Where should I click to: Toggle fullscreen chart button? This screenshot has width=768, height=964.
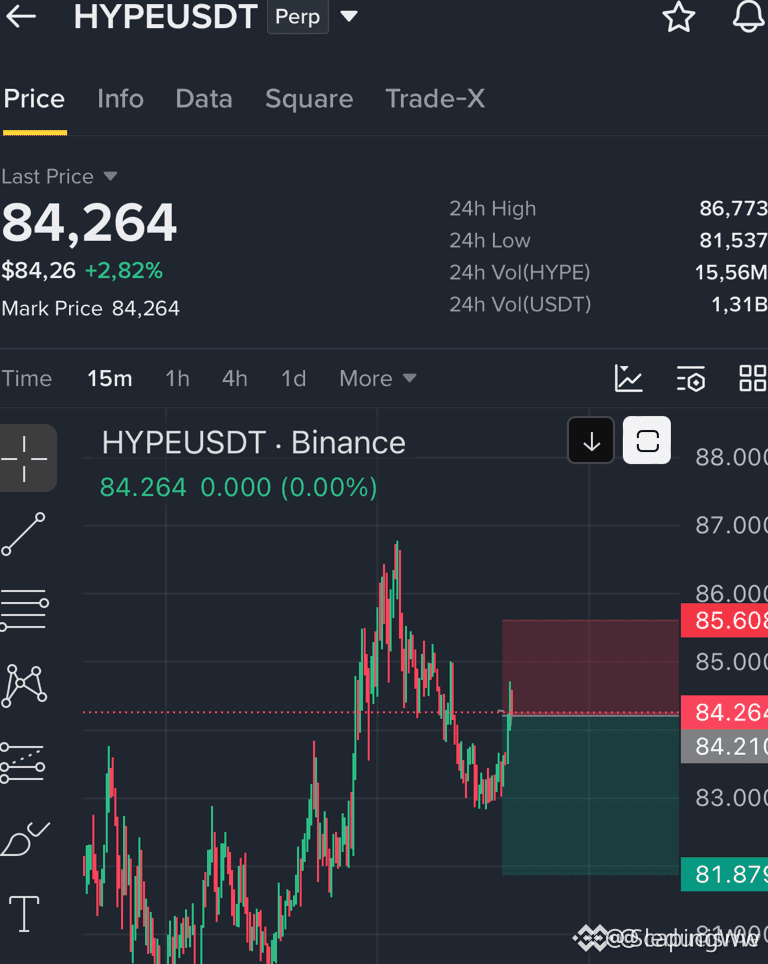pos(647,440)
